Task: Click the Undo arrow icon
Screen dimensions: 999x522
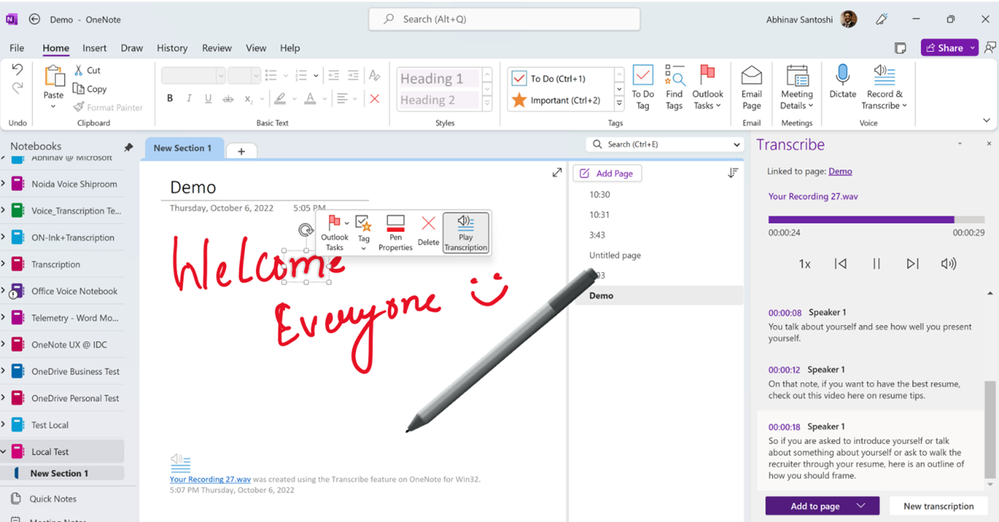Action: point(17,69)
